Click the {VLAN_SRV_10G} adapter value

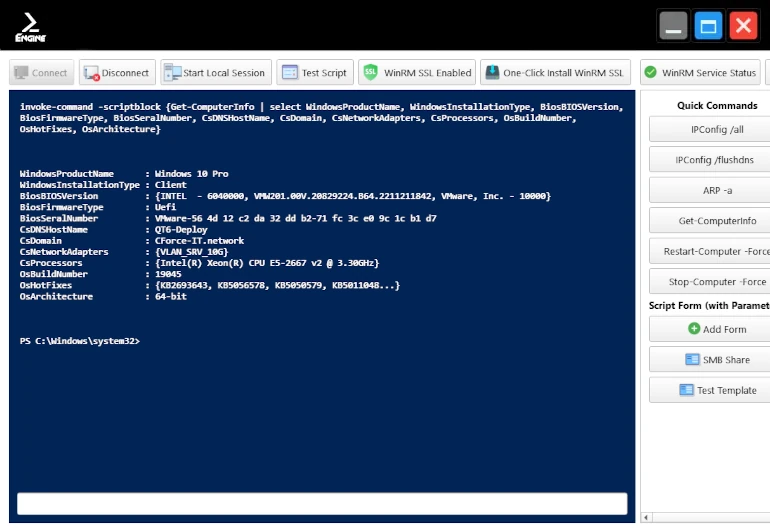coord(192,252)
